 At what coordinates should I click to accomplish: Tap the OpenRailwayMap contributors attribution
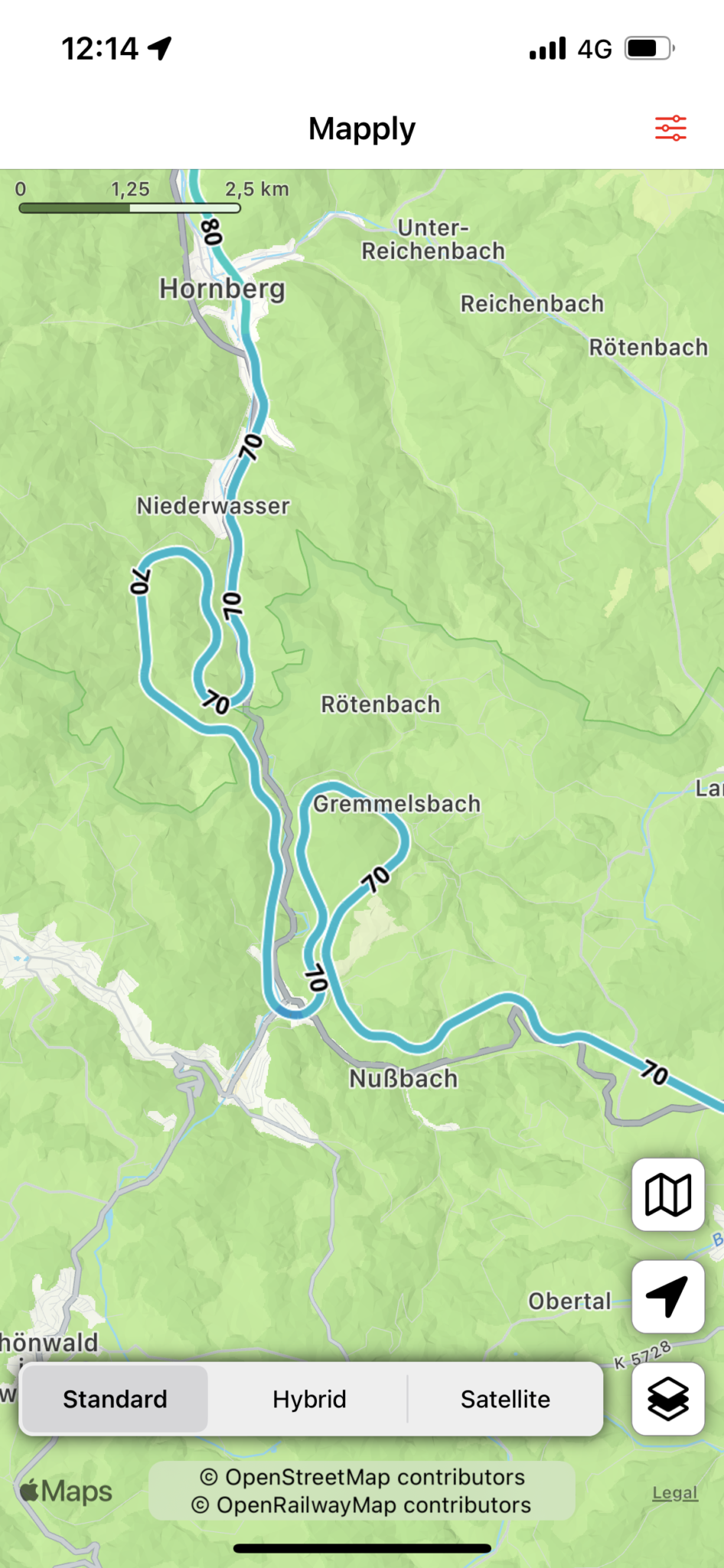click(x=361, y=1505)
